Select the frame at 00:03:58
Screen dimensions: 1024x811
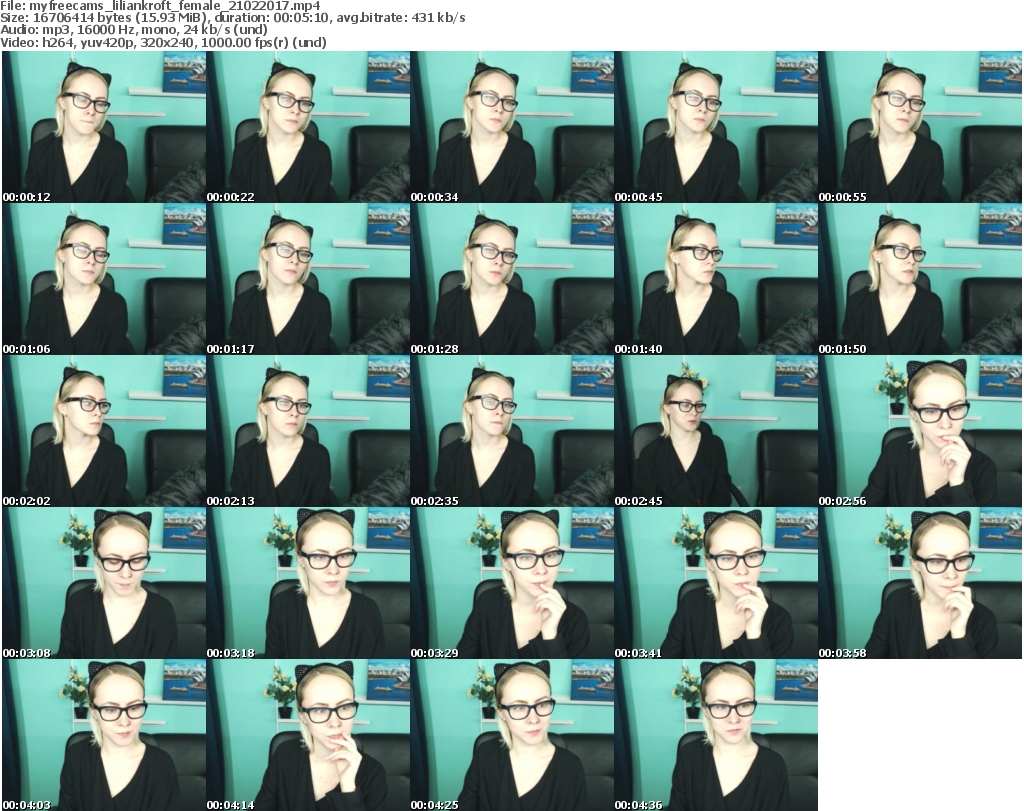(920, 583)
